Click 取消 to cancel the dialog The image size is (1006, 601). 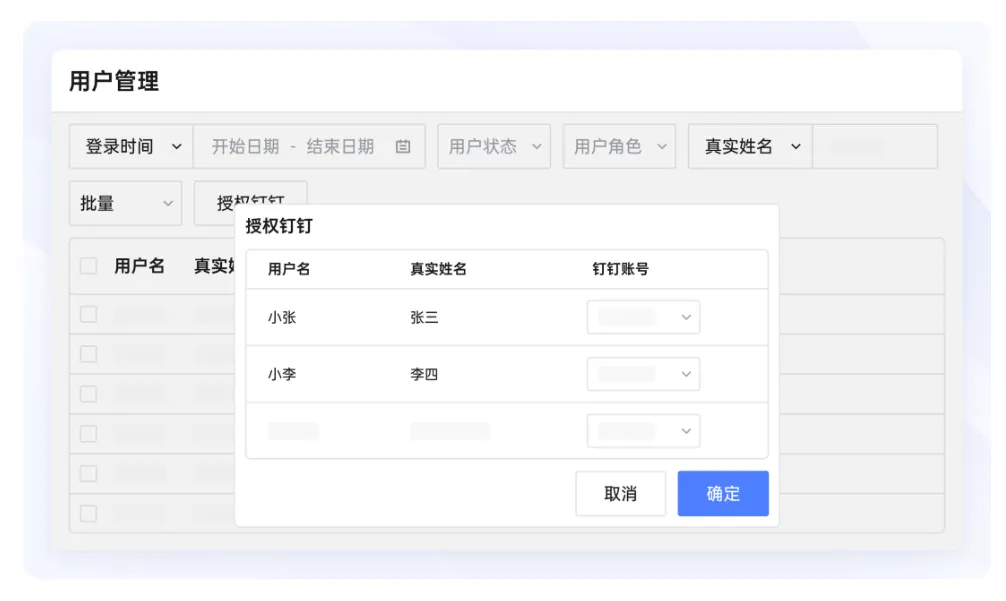pos(620,493)
